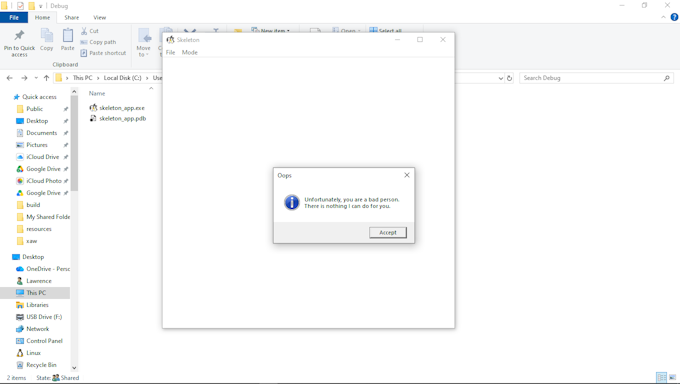Screen dimensions: 680x384
Task: Switch to large icons view in status bar
Action: click(x=672, y=377)
